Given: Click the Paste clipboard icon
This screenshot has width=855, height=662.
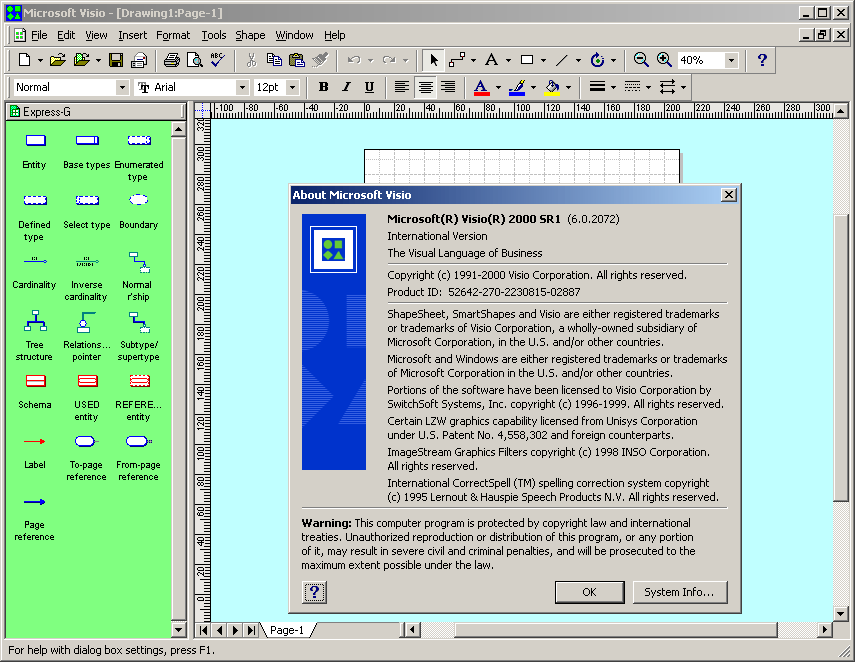Looking at the screenshot, I should [x=297, y=60].
